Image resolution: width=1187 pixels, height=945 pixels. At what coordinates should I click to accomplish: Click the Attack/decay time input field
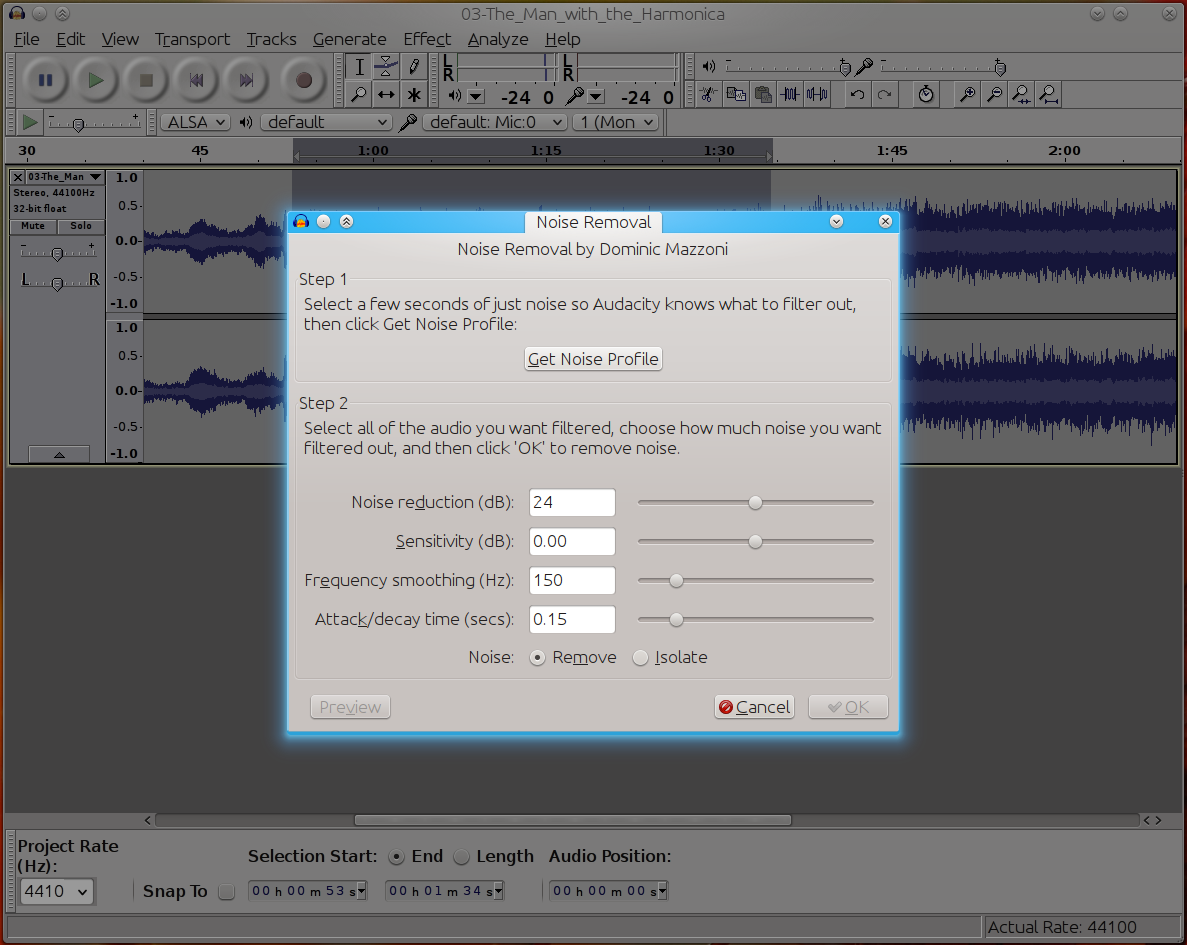coord(572,619)
